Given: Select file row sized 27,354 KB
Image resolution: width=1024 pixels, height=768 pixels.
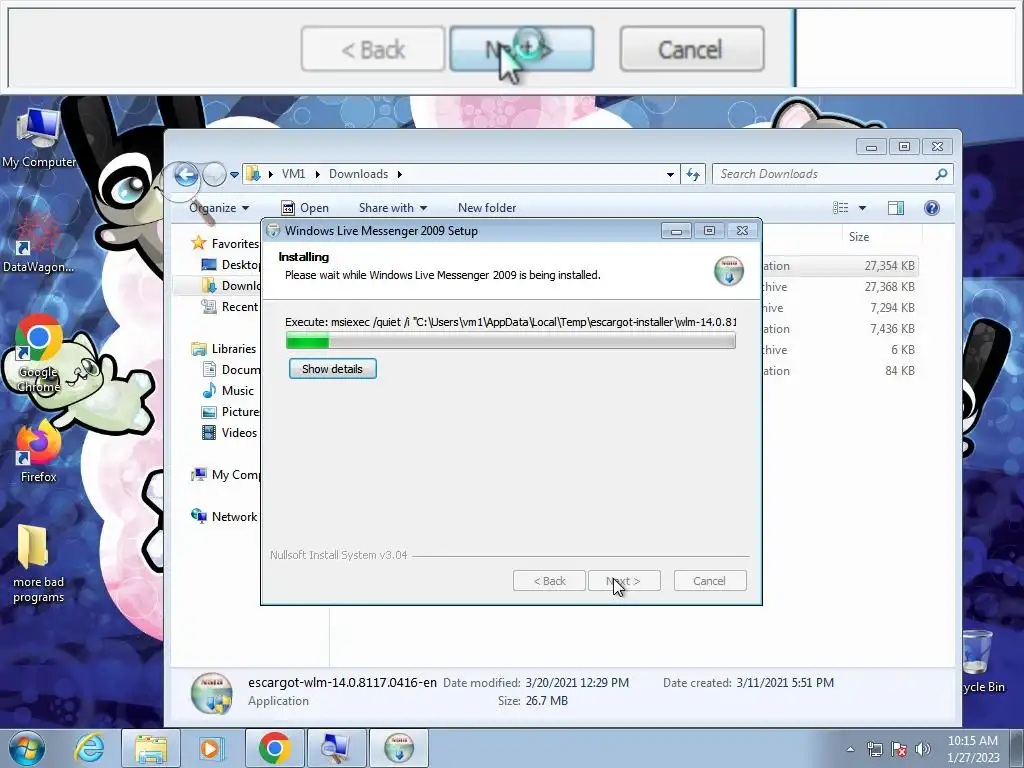Looking at the screenshot, I should (840, 266).
